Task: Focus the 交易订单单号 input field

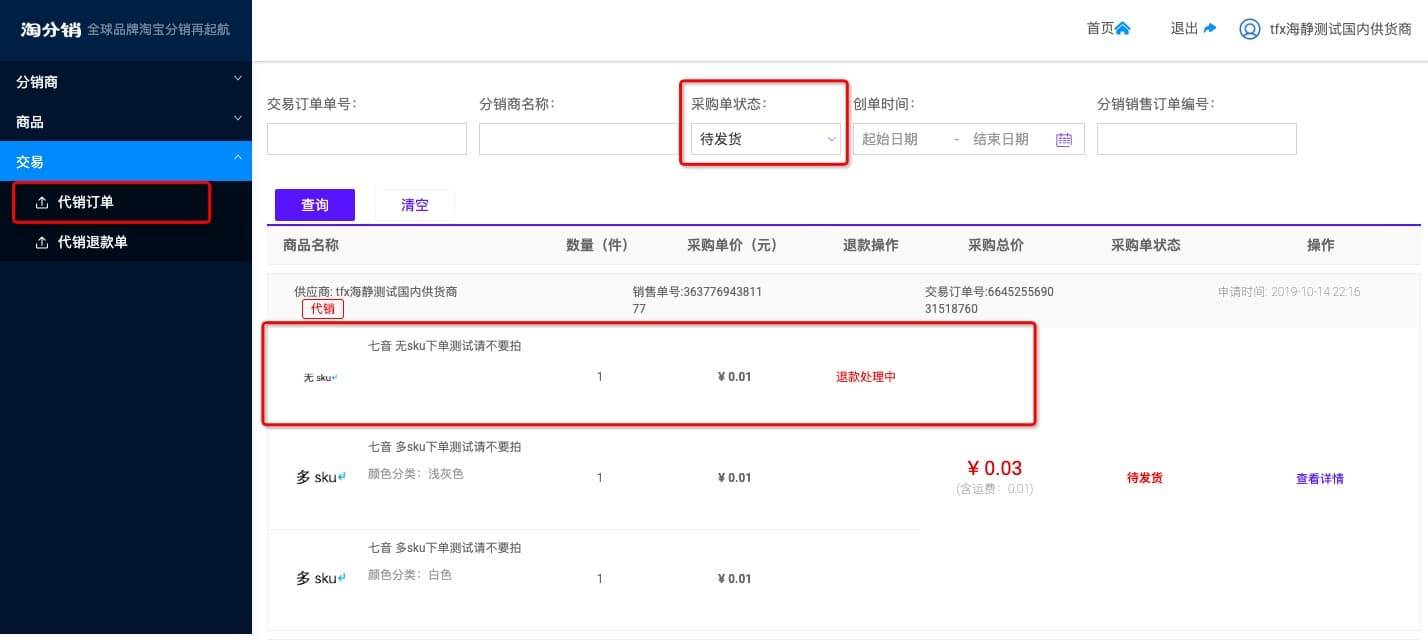Action: 367,139
